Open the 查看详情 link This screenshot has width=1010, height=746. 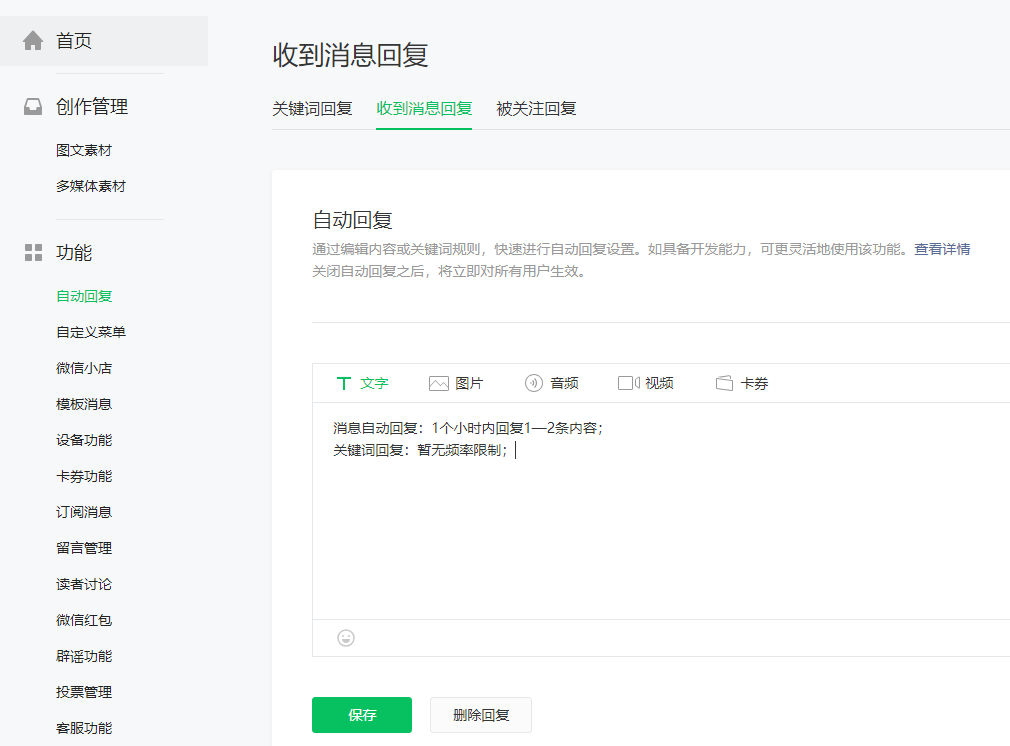point(942,249)
